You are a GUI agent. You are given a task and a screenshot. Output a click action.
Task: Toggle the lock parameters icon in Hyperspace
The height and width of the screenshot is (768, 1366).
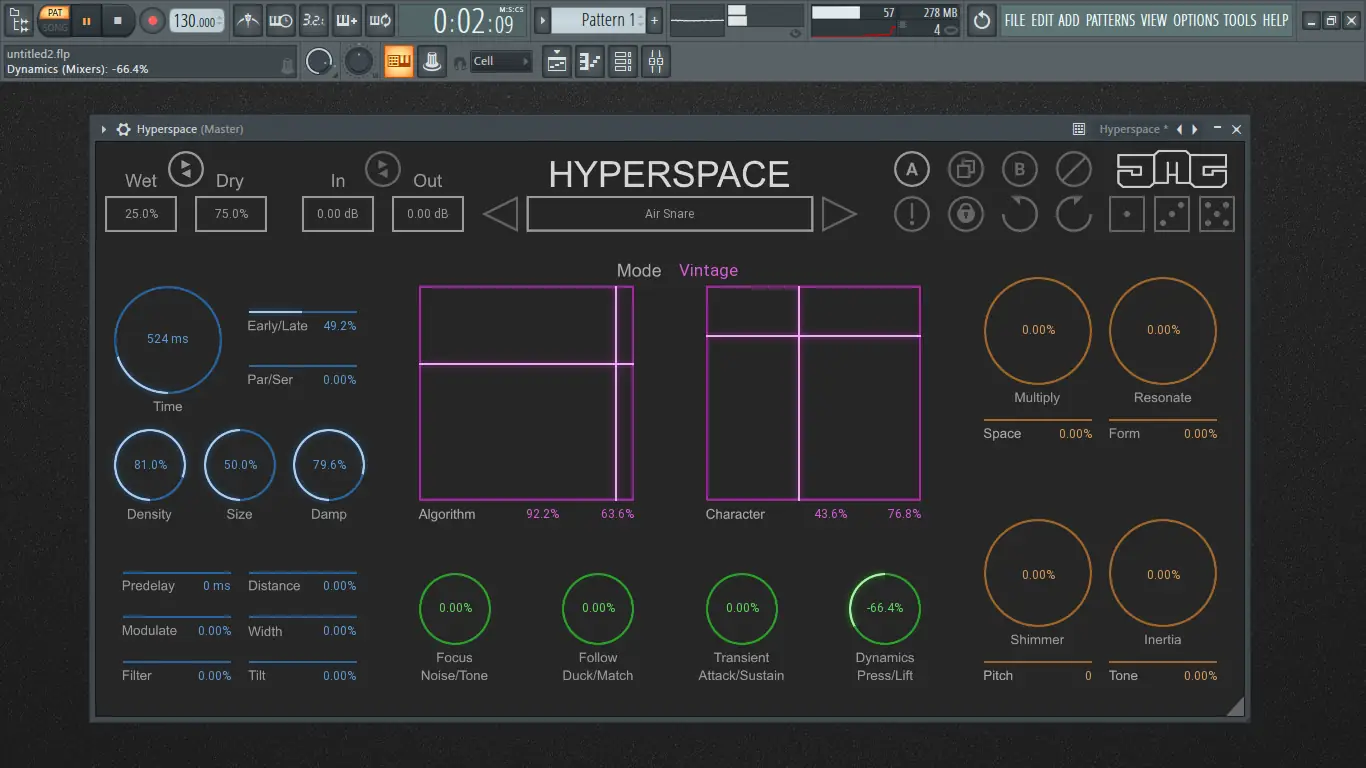[965, 213]
